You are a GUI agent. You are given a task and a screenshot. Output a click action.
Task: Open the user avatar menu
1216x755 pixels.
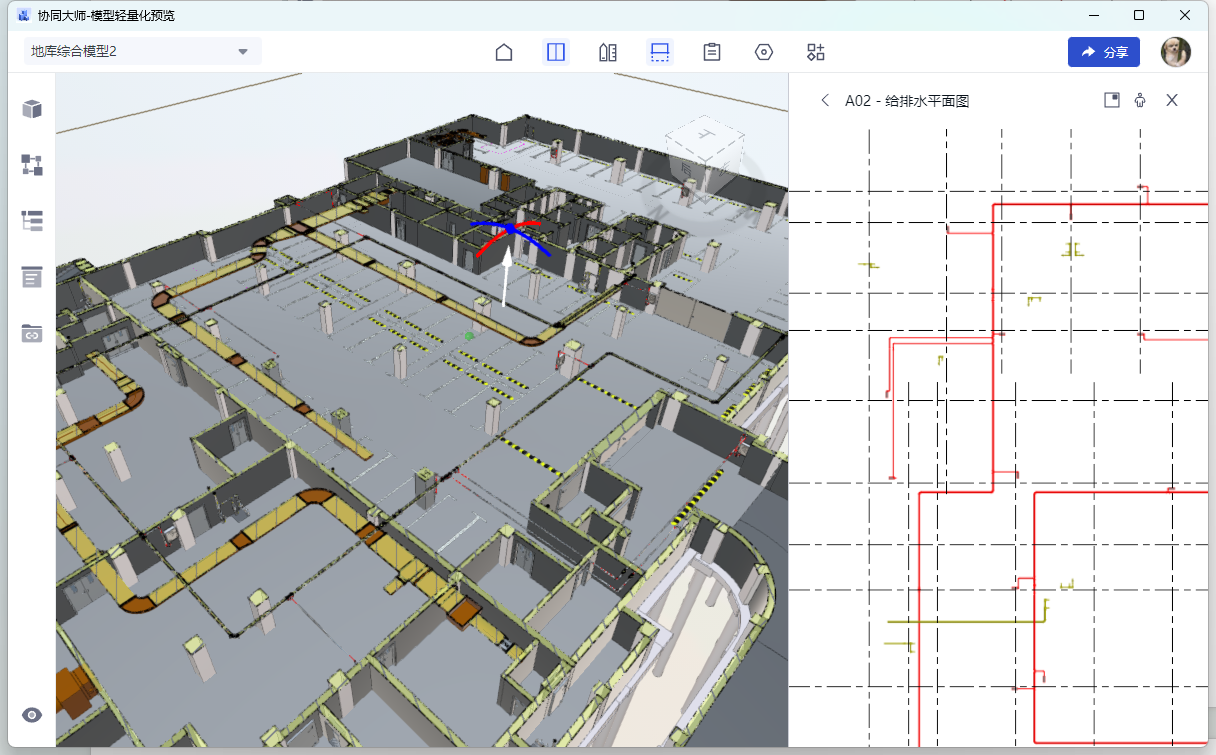point(1176,52)
